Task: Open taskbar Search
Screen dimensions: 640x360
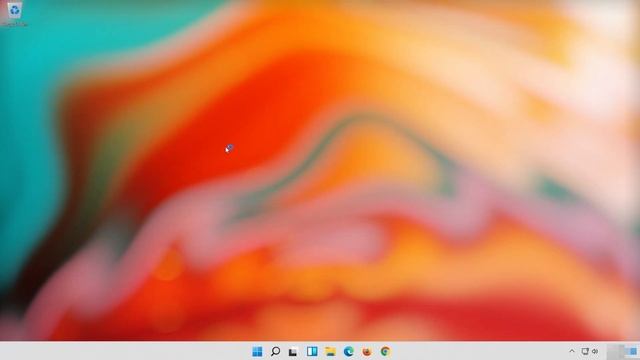Action: coord(276,351)
